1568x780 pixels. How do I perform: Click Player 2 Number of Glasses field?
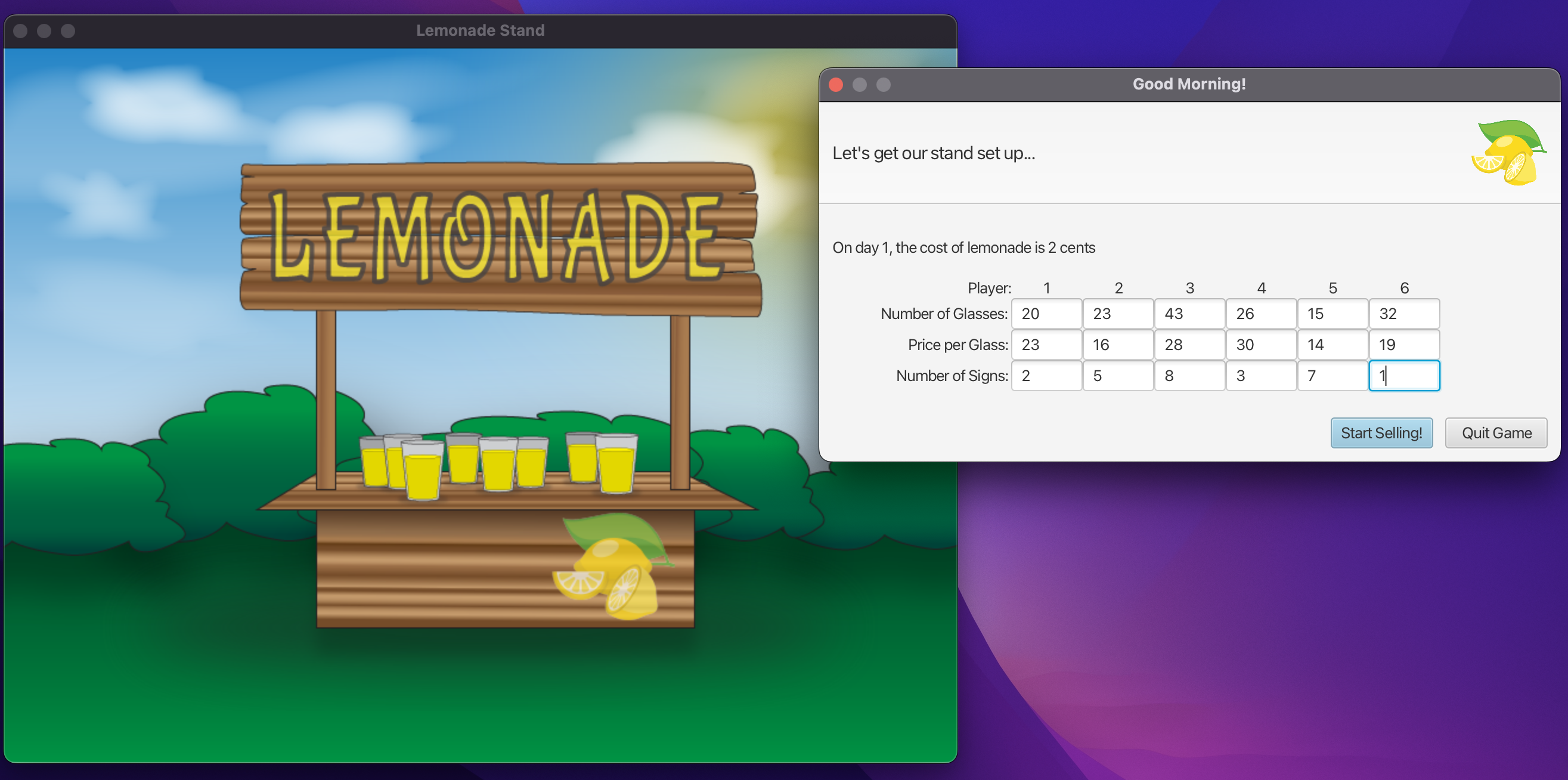[1118, 314]
